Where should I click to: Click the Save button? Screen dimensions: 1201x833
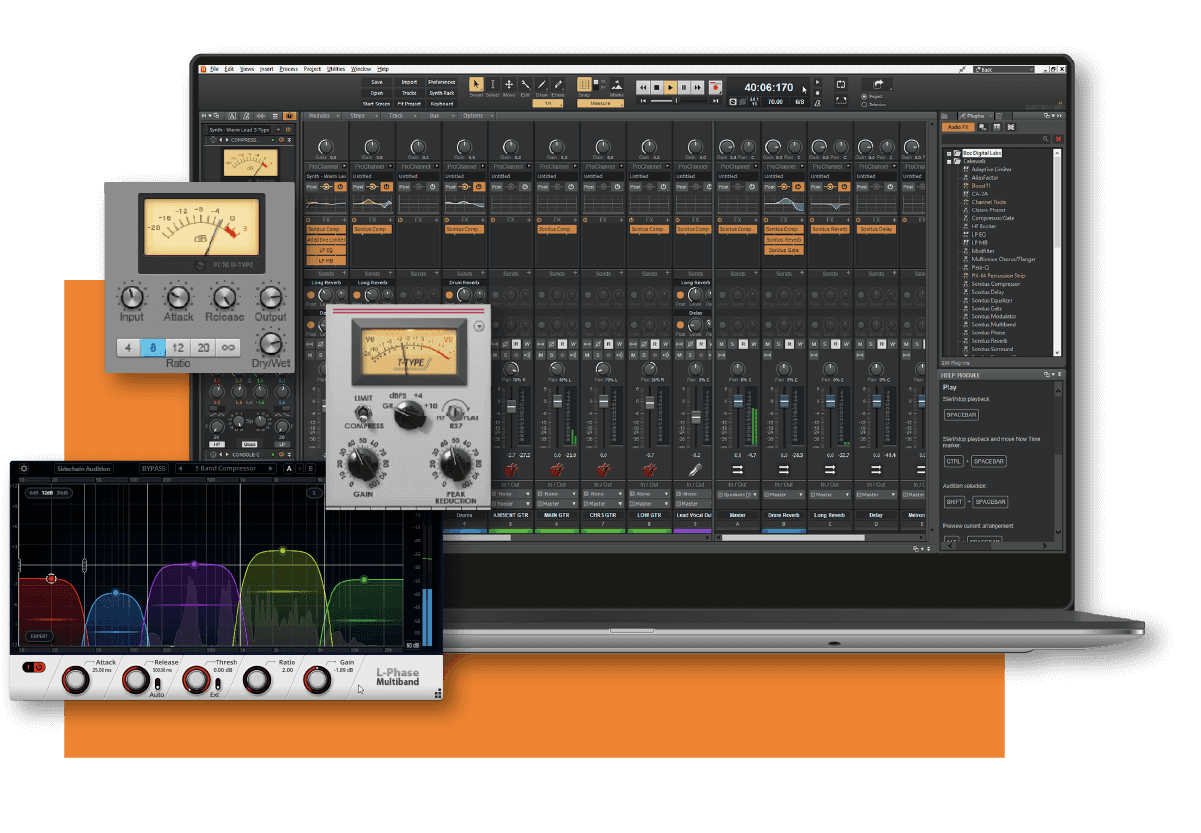coord(377,82)
